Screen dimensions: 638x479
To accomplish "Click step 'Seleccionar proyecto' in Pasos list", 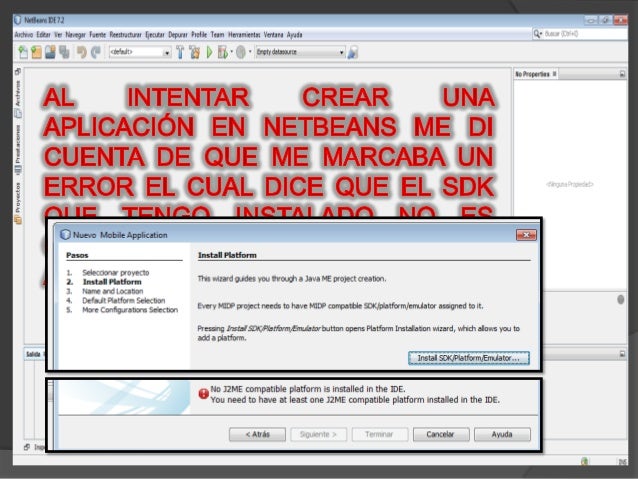I will 116,272.
